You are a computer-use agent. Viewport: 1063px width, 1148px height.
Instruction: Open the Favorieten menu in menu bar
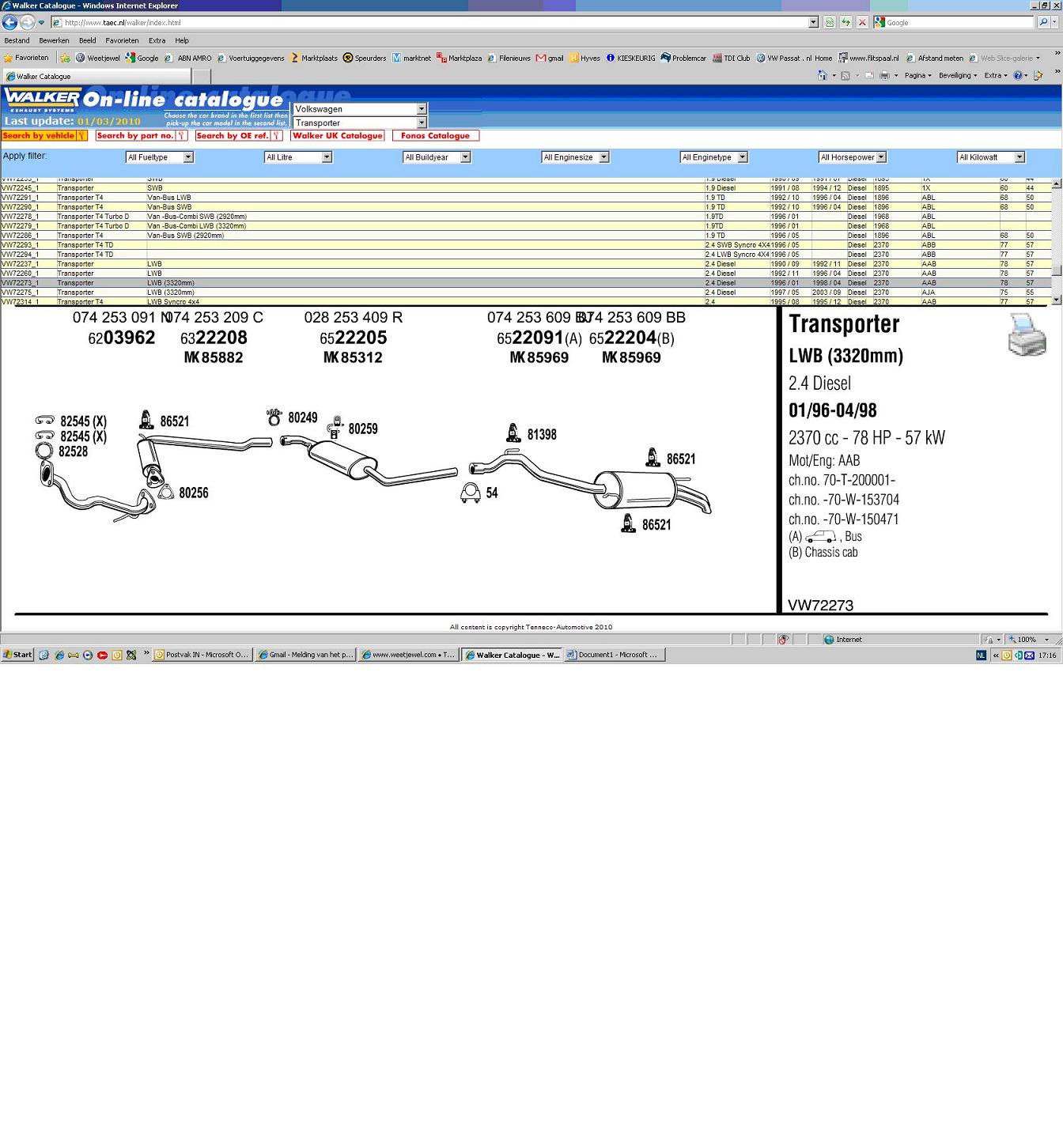click(122, 40)
